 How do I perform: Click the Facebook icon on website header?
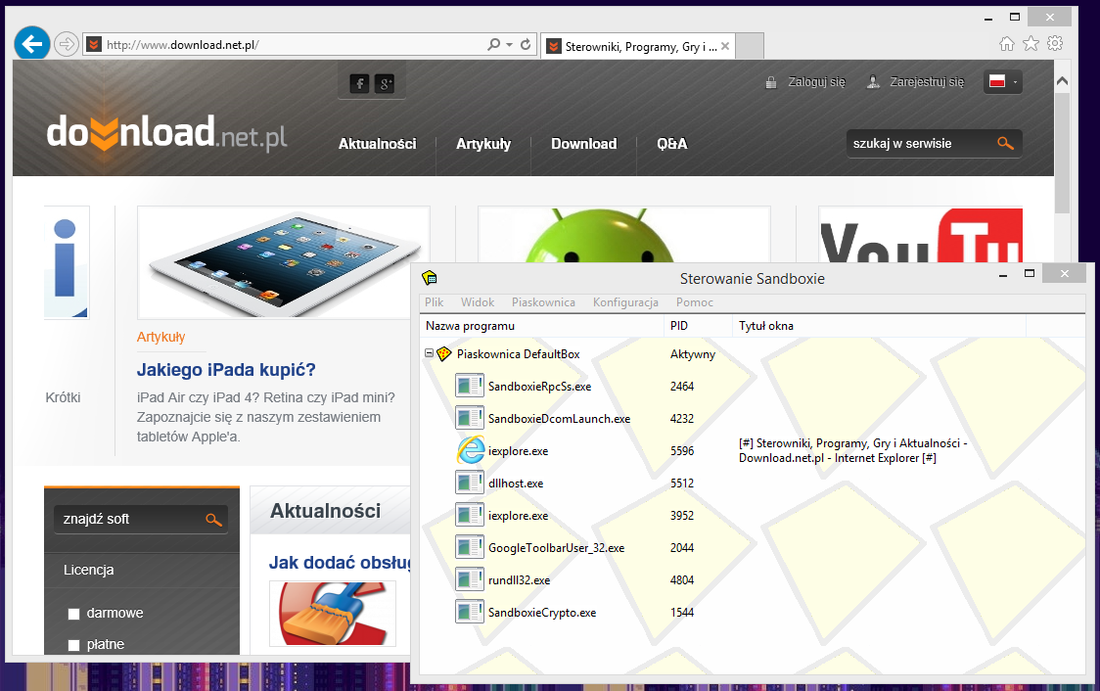[359, 84]
